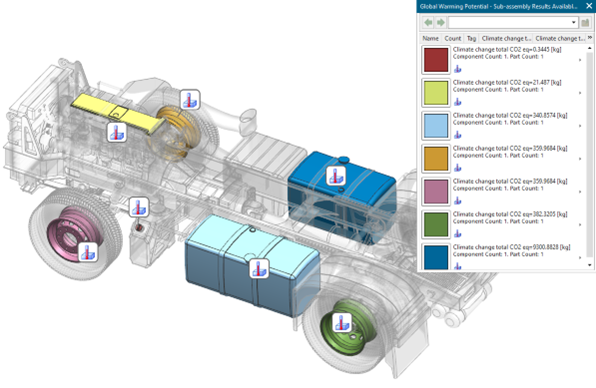Viewport: 596px width, 388px height.
Task: Click the marker icon in the 21.487 kg row
Action: (458, 102)
